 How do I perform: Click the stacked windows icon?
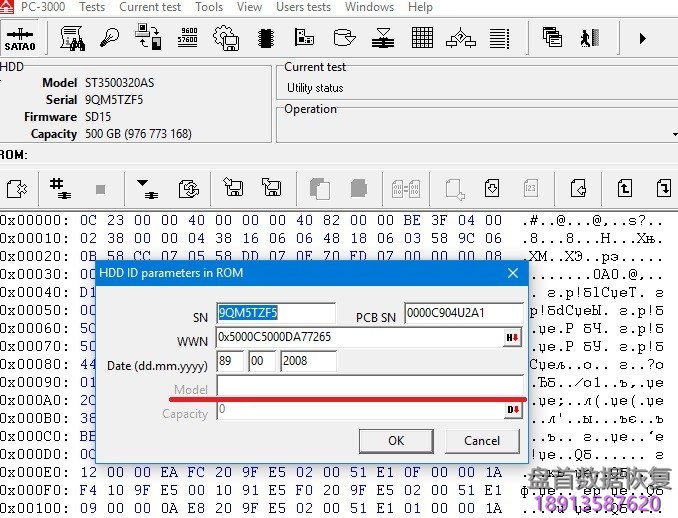552,37
